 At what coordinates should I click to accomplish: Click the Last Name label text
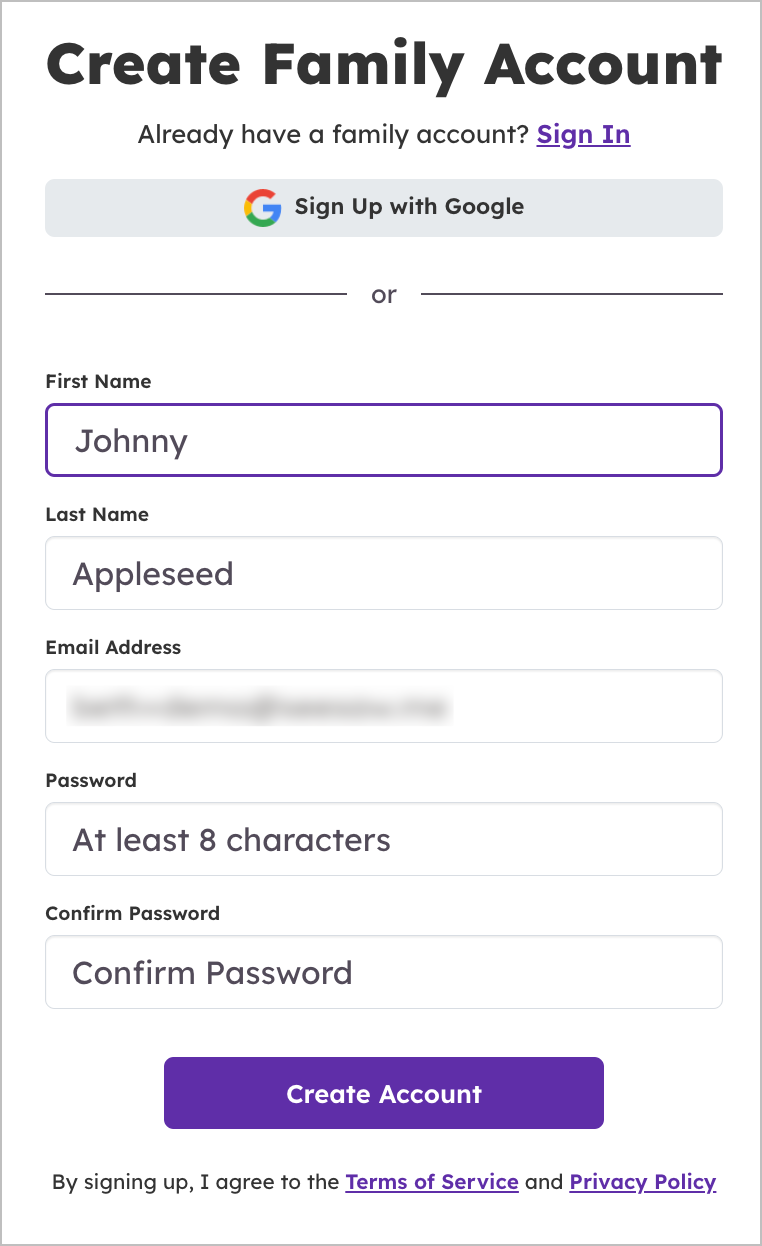pos(97,514)
